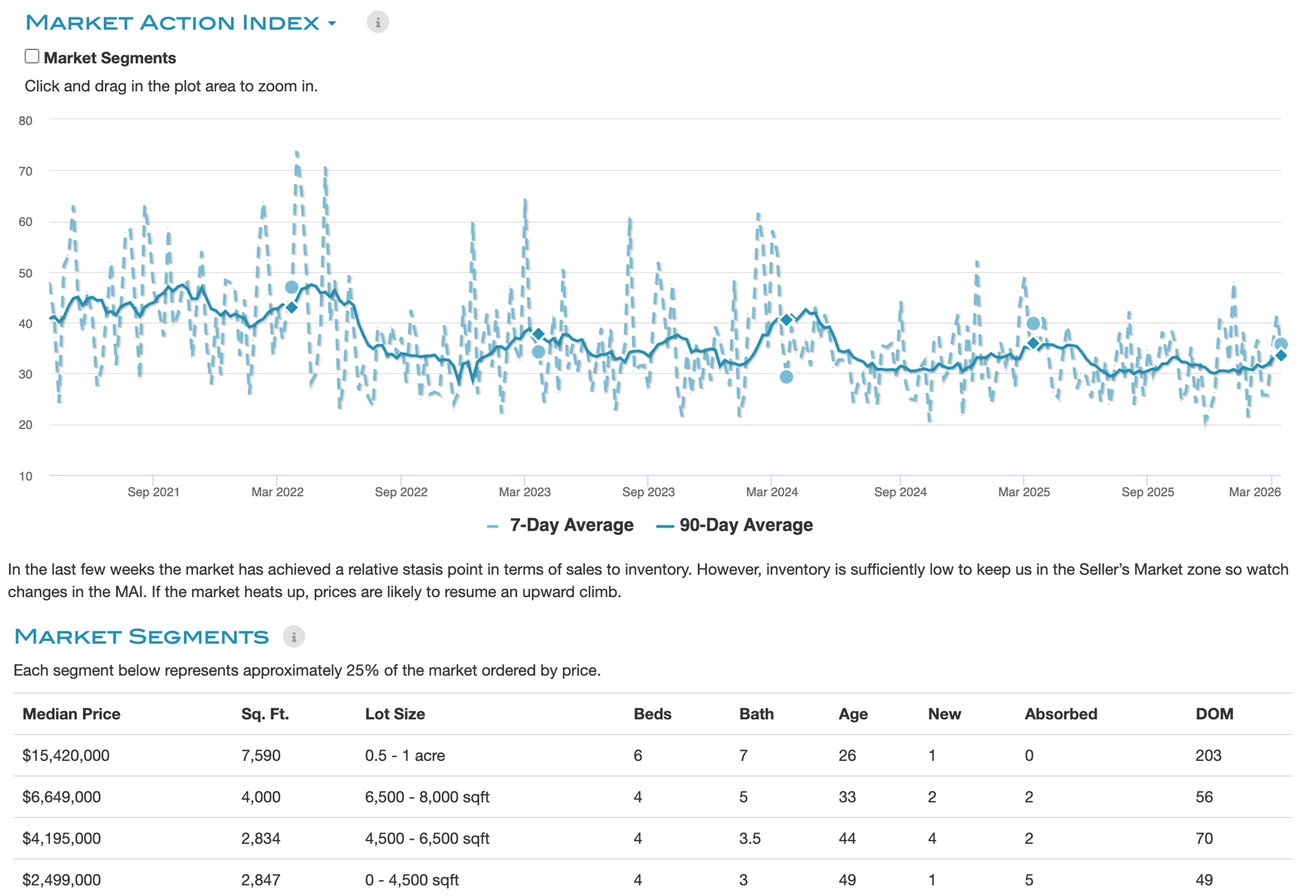Click info icon beside Market Segments heading

click(294, 637)
